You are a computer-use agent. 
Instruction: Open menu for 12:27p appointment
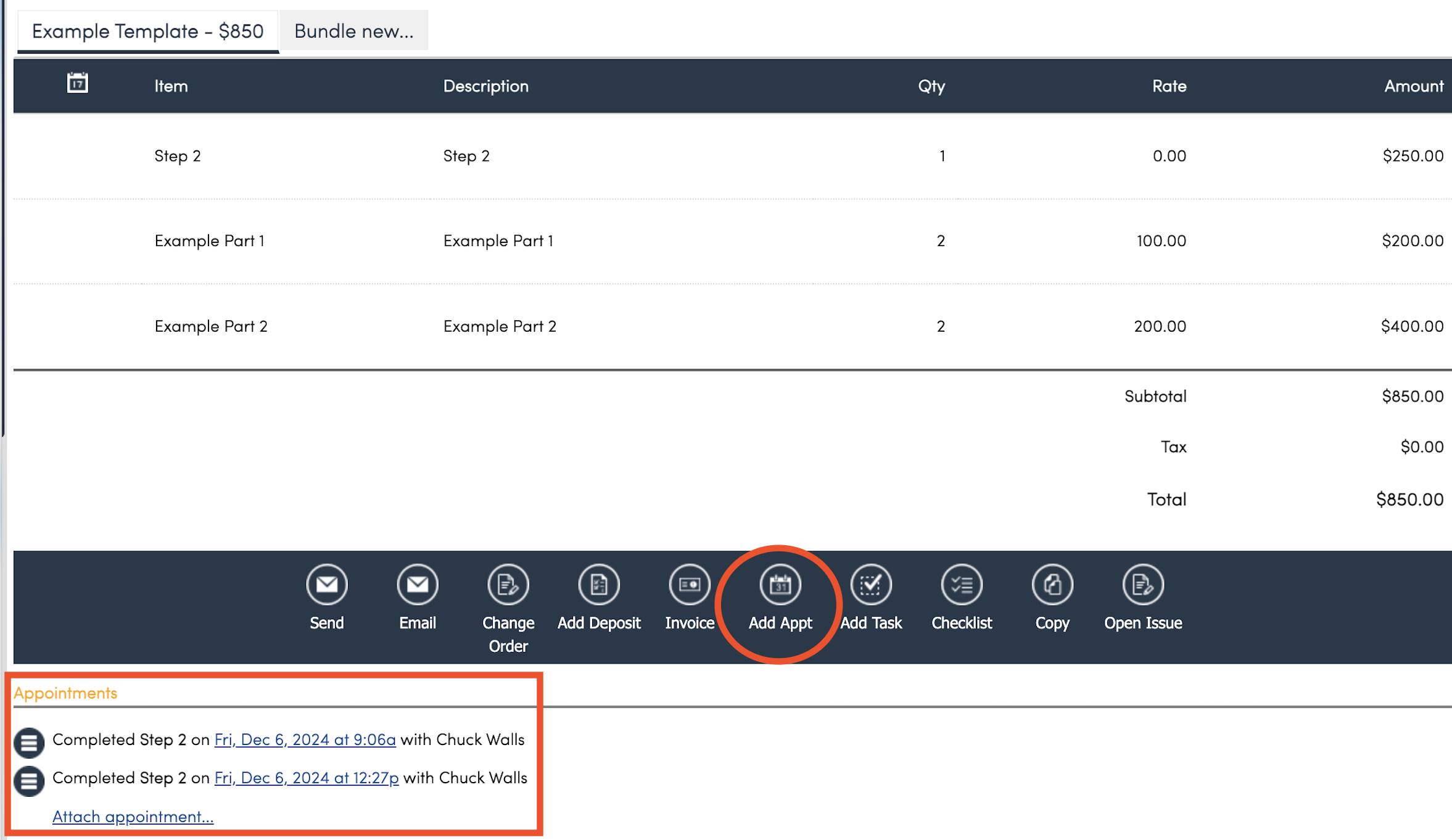pyautogui.click(x=28, y=780)
